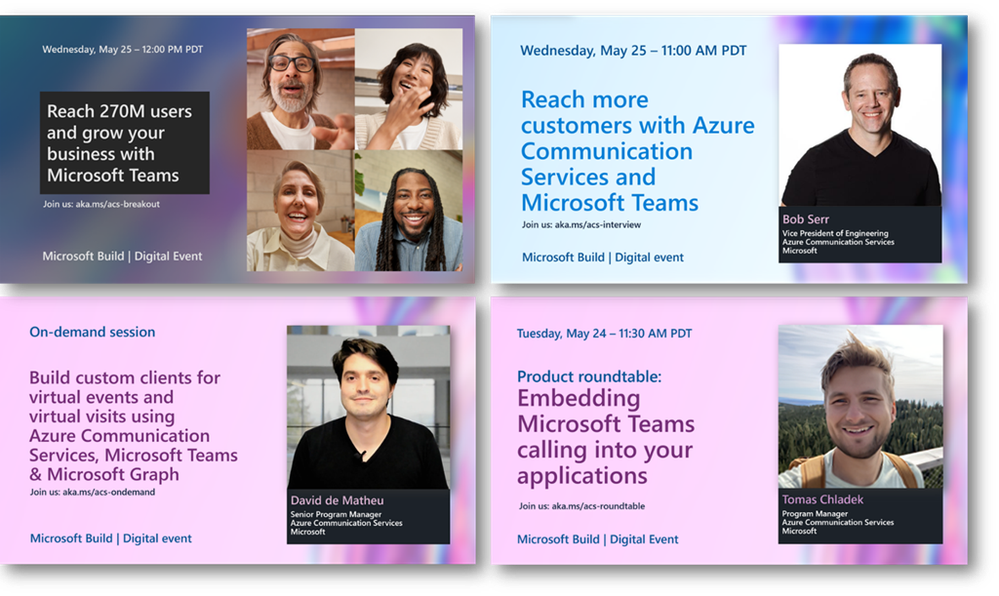Select the smiling woman with gray hair photo
Image resolution: width=999 pixels, height=596 pixels.
click(x=301, y=211)
